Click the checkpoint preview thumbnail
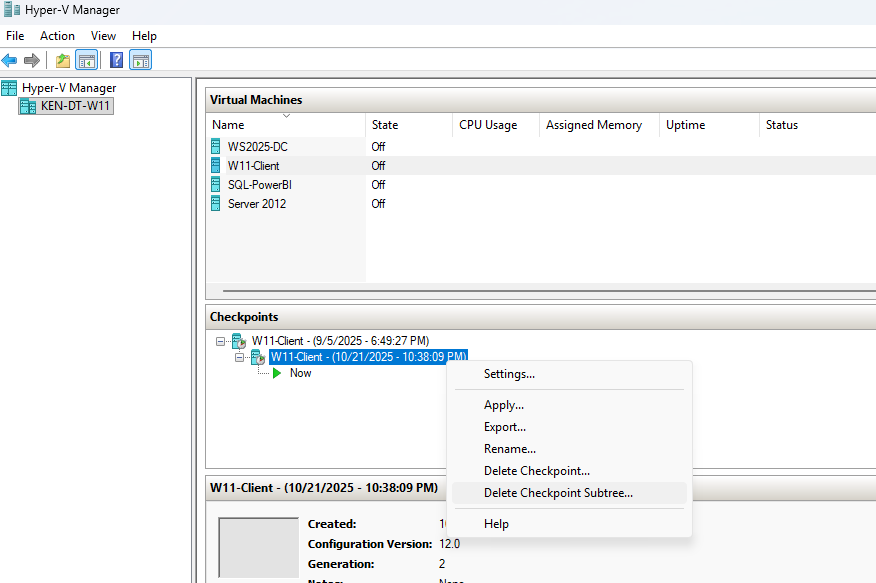The width and height of the screenshot is (876, 583). pyautogui.click(x=259, y=547)
